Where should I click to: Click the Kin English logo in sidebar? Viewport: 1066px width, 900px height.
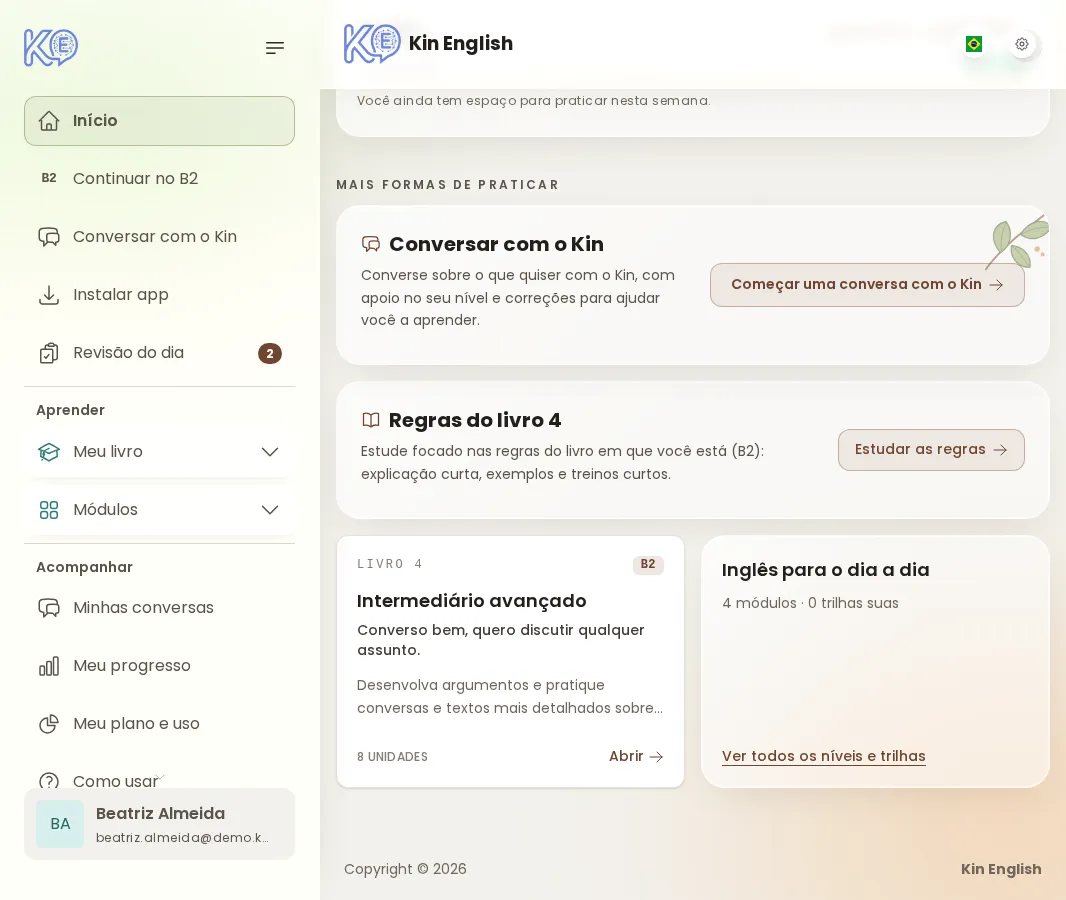[51, 48]
